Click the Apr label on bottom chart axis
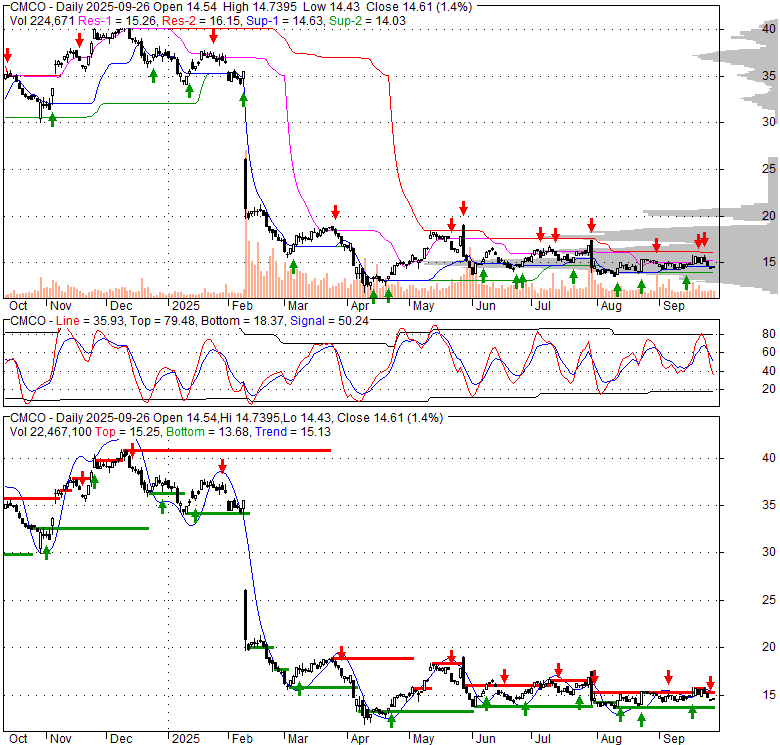 pyautogui.click(x=360, y=739)
